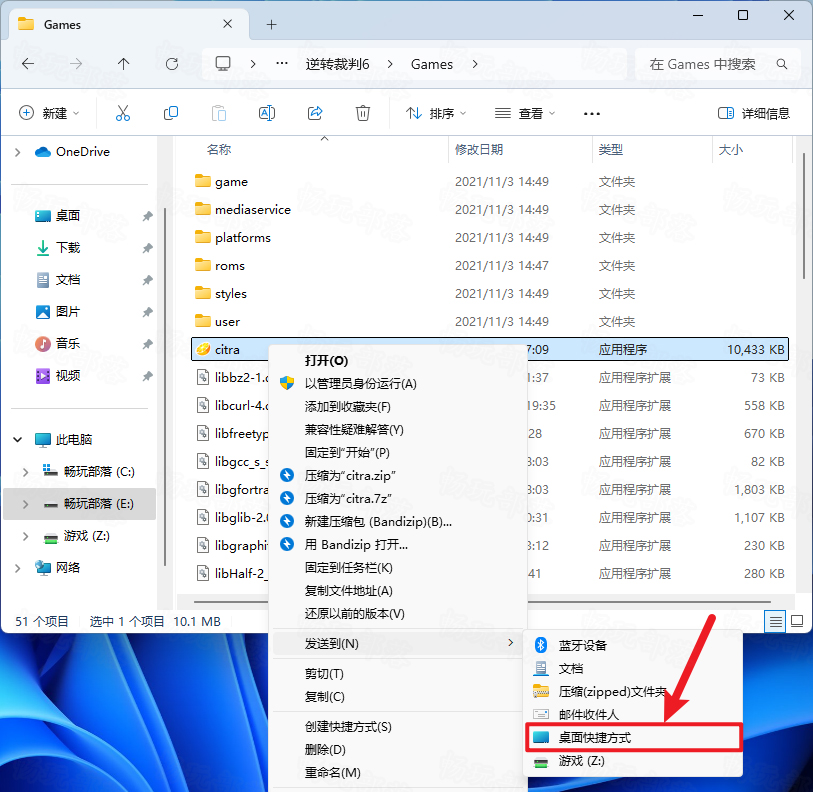Click the file list vertical scrollbar
Screen dimensions: 813x792
pos(804,218)
